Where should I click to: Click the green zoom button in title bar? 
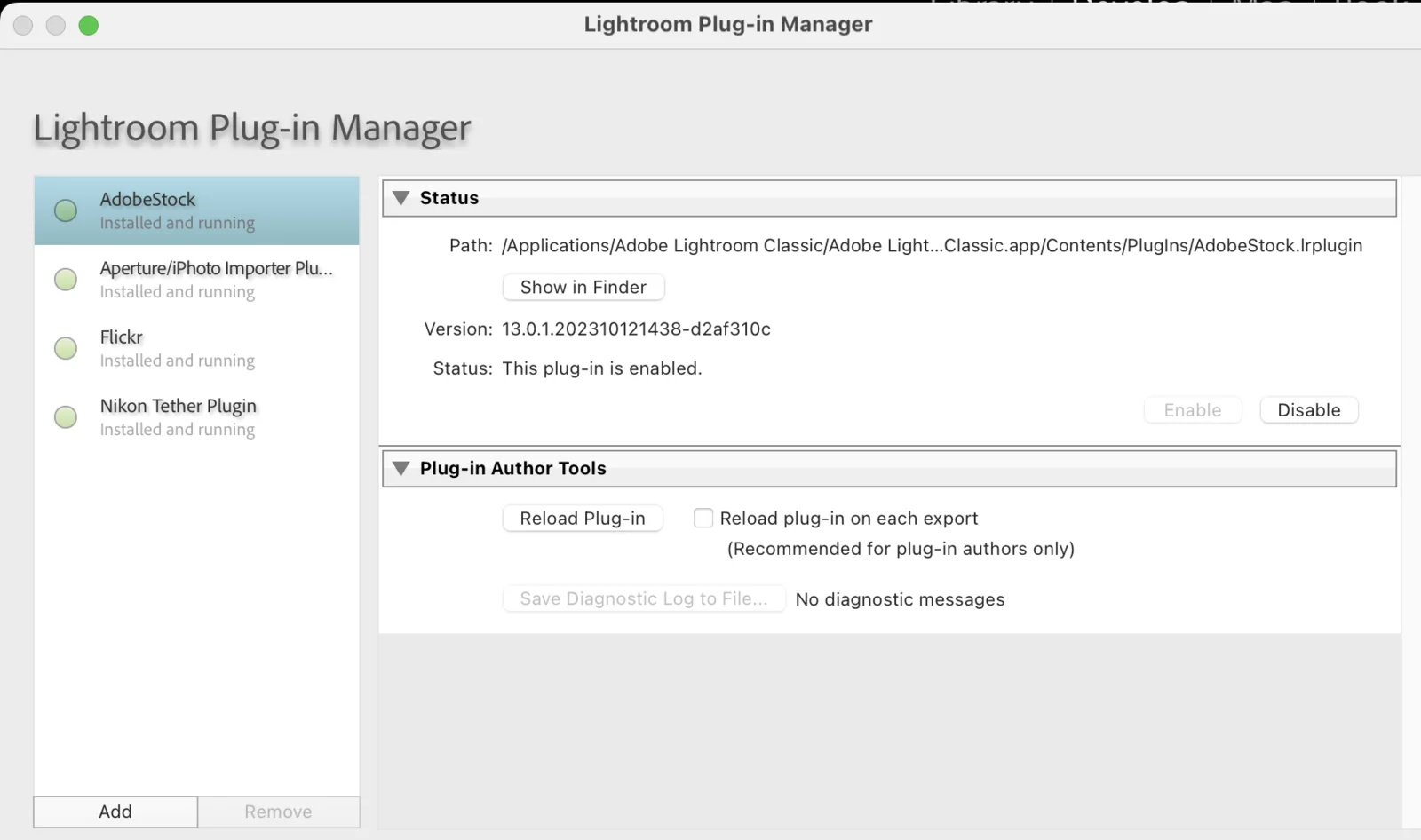88,25
